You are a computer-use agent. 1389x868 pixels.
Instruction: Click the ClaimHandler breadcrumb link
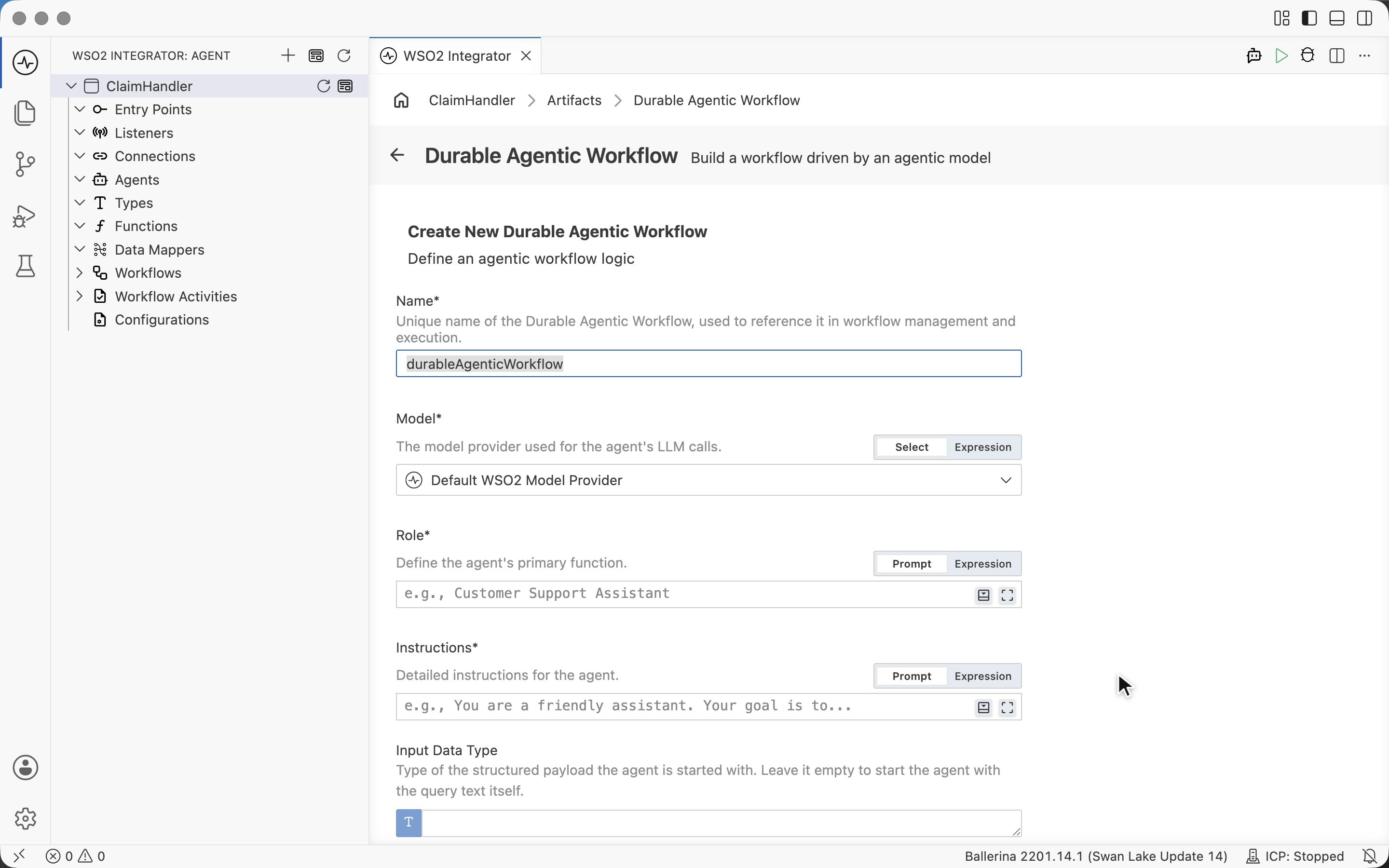(x=472, y=100)
